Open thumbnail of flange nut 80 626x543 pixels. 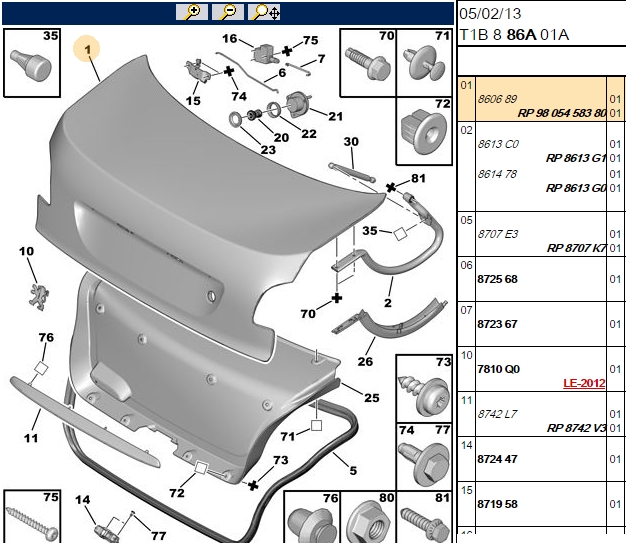pyautogui.click(x=368, y=517)
